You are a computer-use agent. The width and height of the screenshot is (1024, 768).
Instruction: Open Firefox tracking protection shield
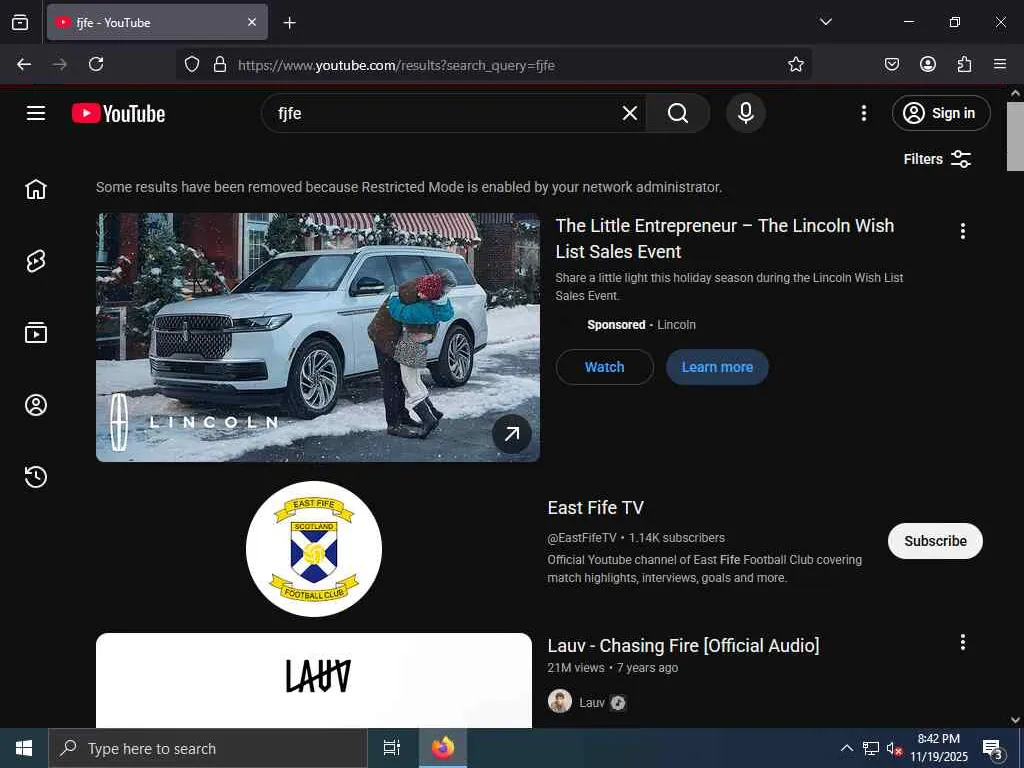[x=191, y=64]
